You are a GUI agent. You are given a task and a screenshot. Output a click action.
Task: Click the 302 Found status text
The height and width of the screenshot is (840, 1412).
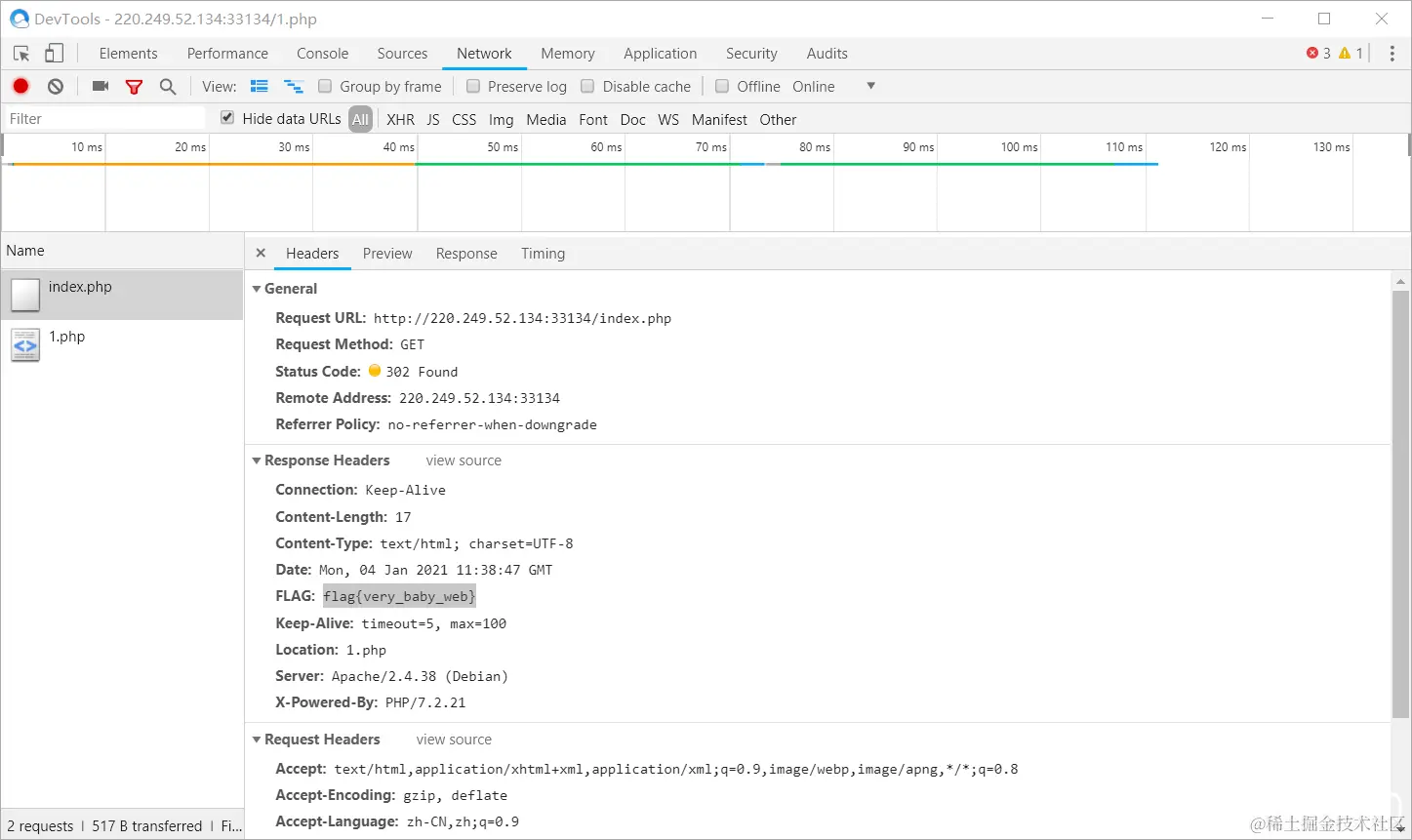pos(422,372)
